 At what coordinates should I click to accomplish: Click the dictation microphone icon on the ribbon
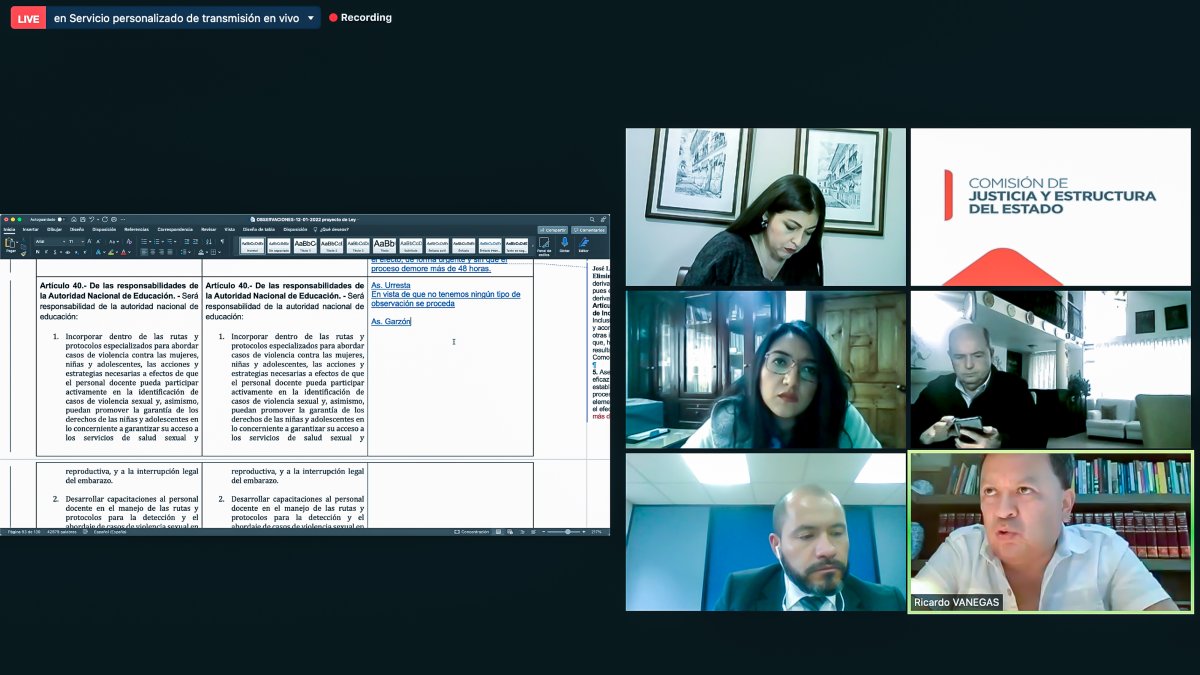coord(564,243)
